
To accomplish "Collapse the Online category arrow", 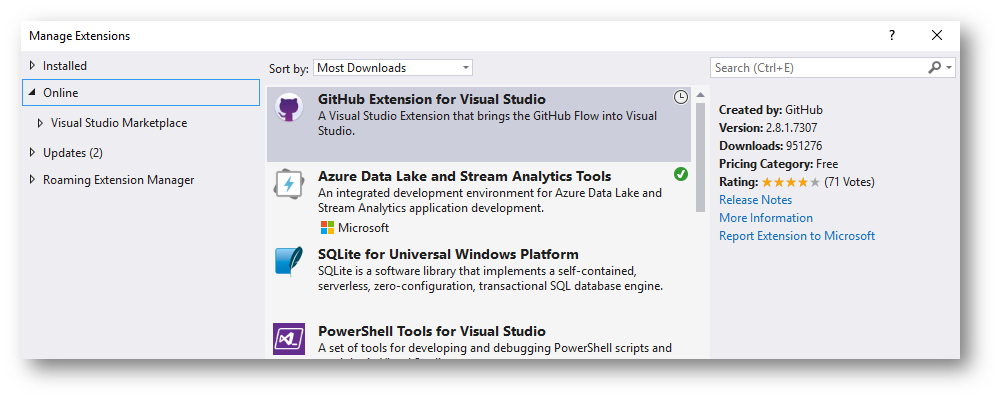I will click(32, 93).
